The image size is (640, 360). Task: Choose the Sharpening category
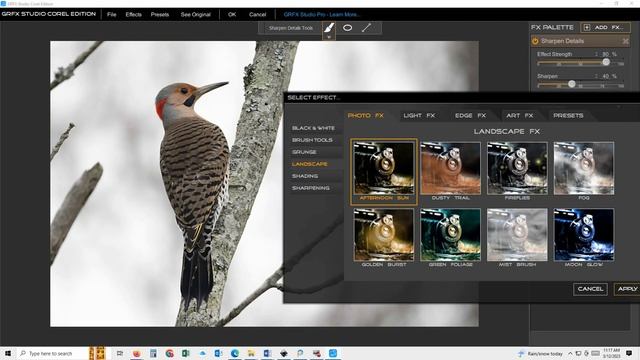pyautogui.click(x=311, y=188)
